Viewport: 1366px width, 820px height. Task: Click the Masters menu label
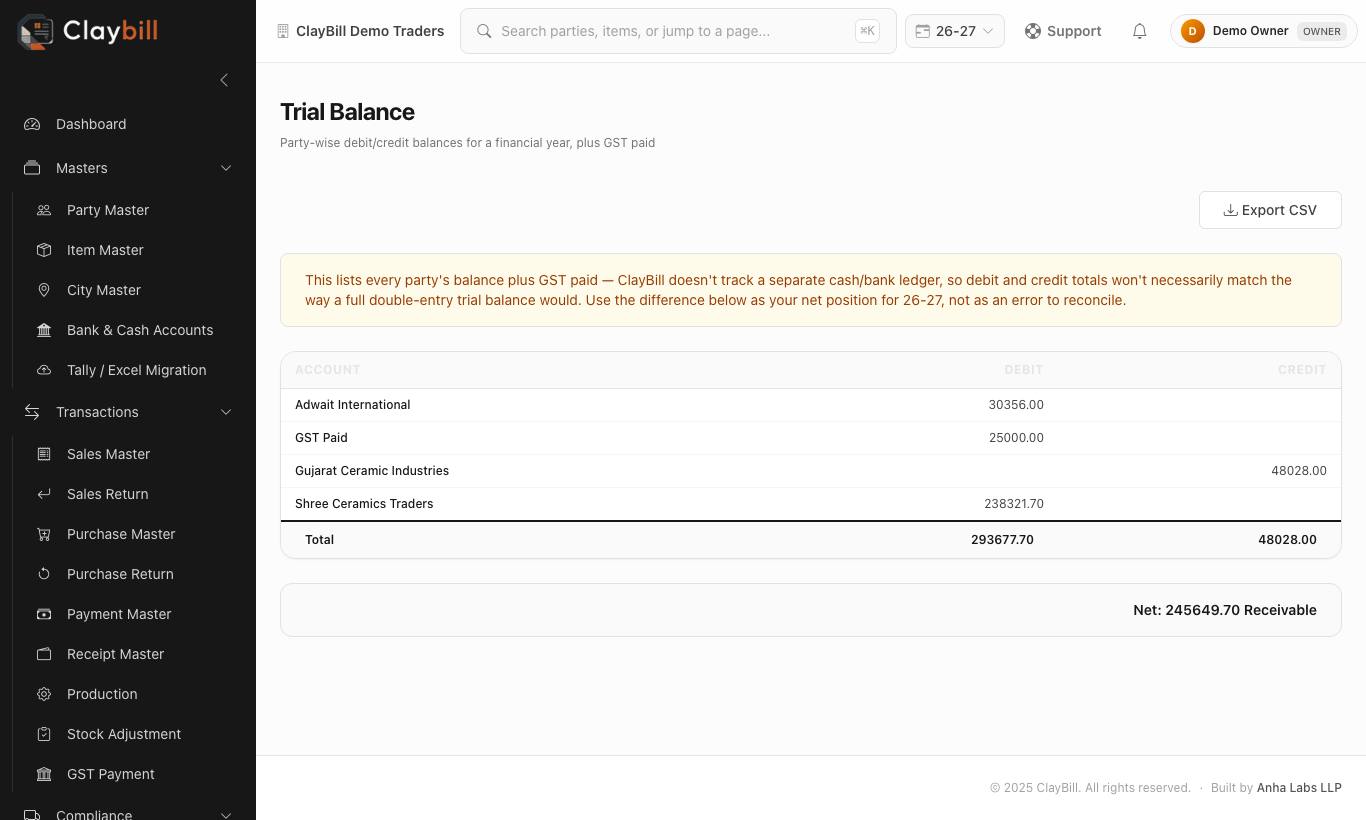[81, 168]
